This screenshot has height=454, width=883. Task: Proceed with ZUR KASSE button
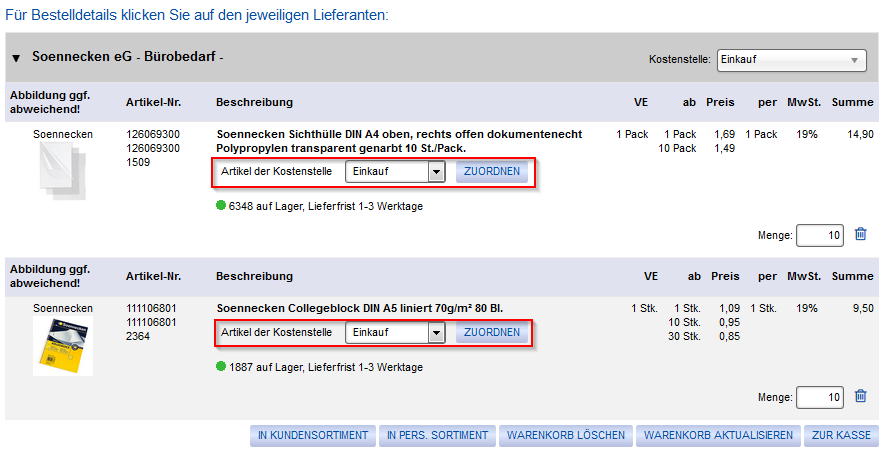click(x=841, y=435)
